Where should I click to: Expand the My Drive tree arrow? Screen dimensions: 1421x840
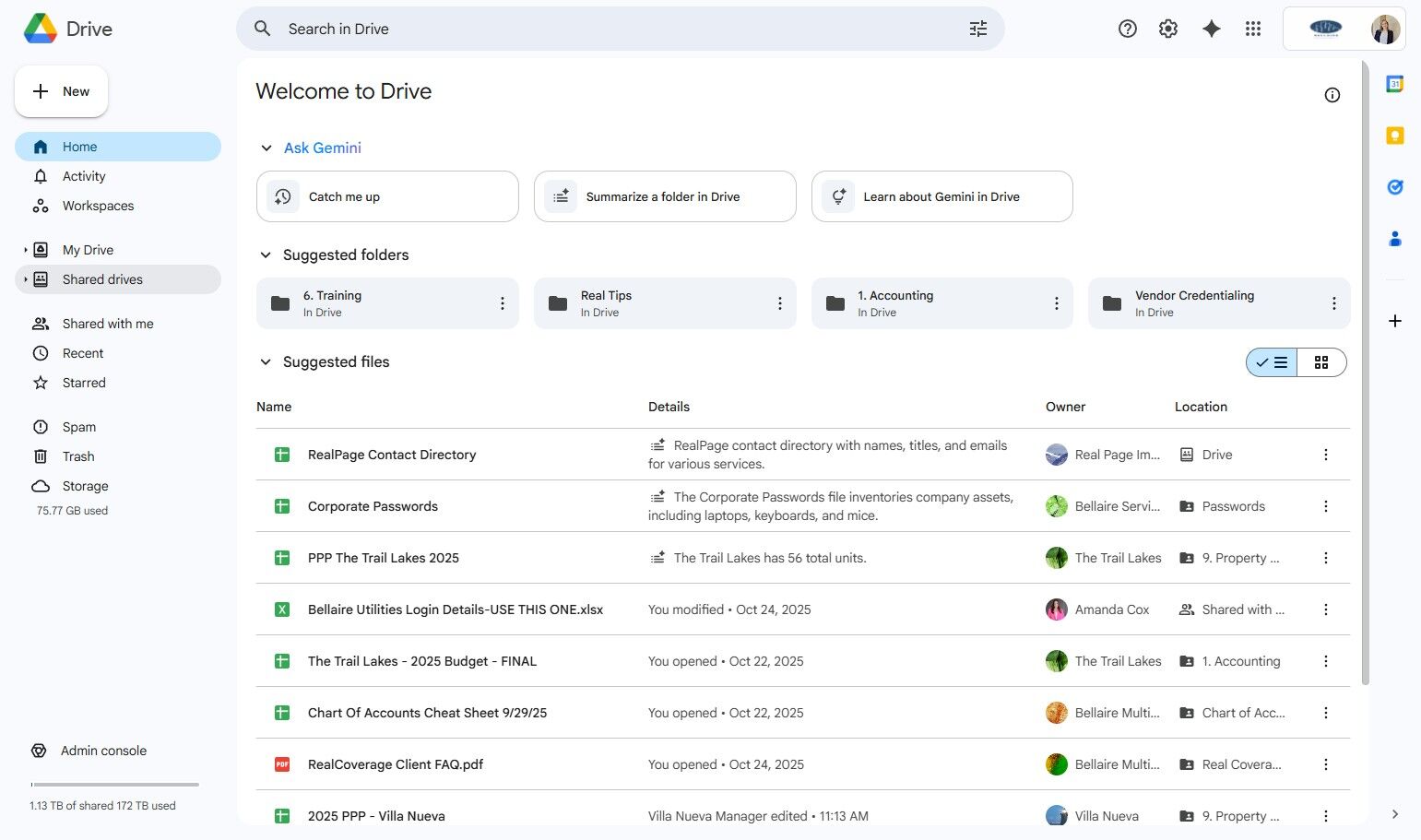(x=25, y=250)
